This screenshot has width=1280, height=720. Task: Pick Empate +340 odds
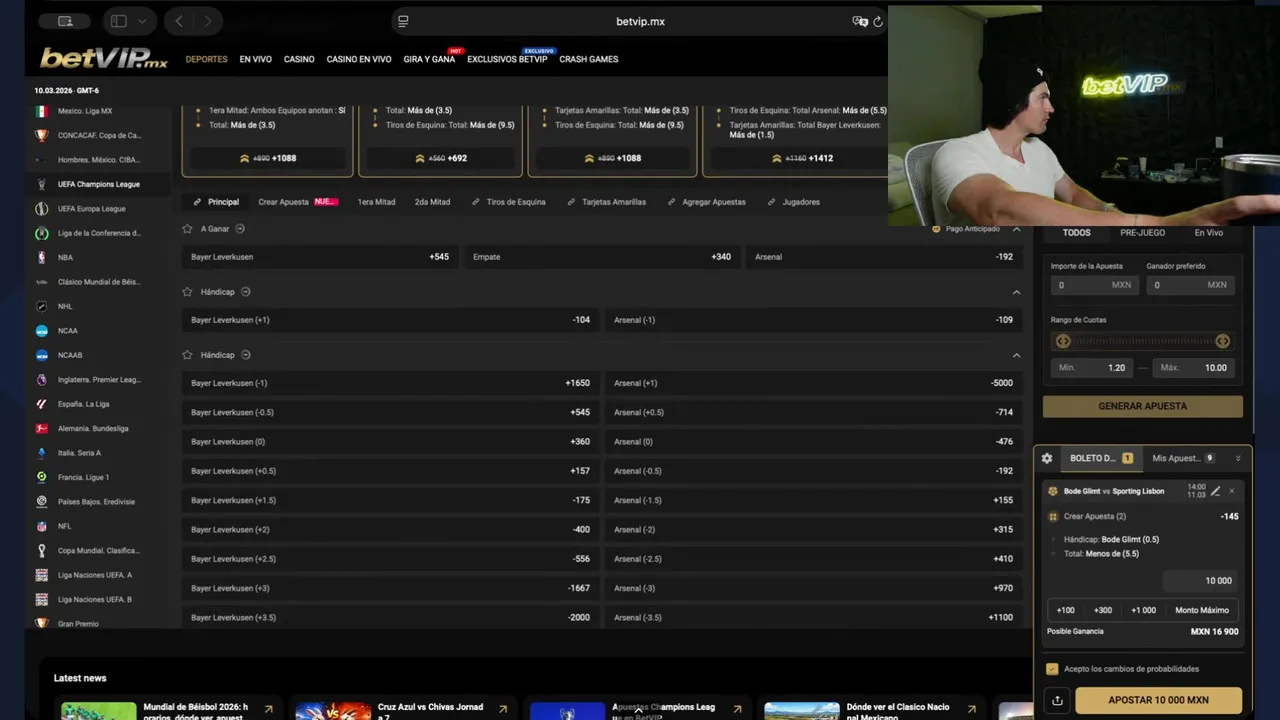[x=602, y=257]
